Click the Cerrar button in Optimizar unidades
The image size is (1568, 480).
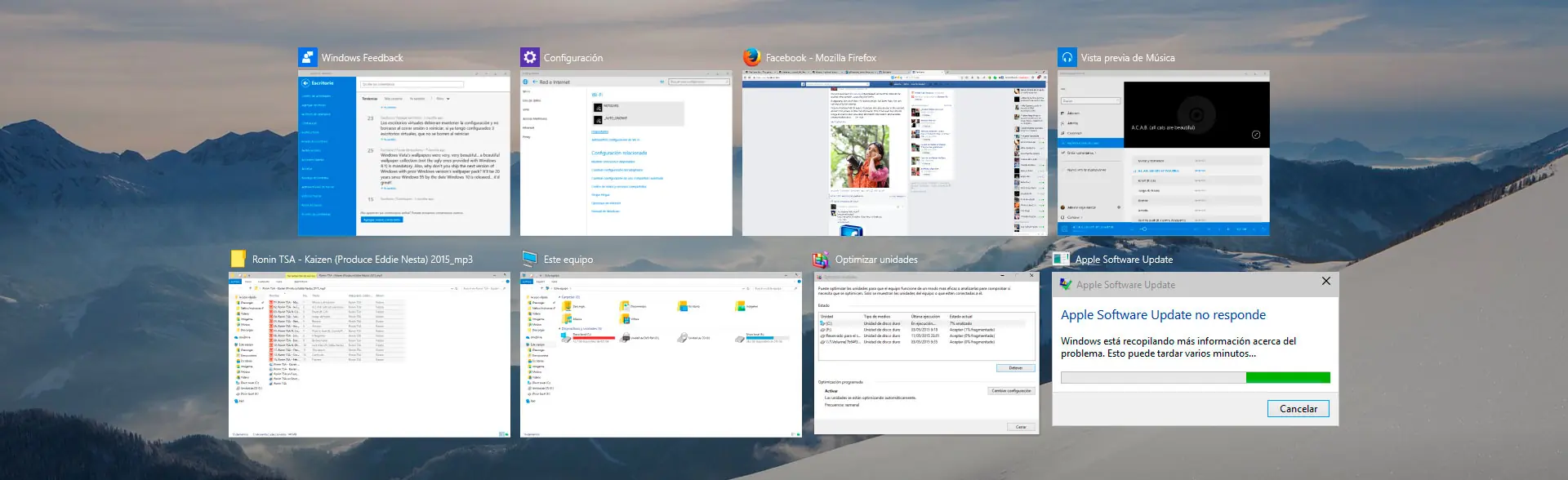coord(1021,427)
